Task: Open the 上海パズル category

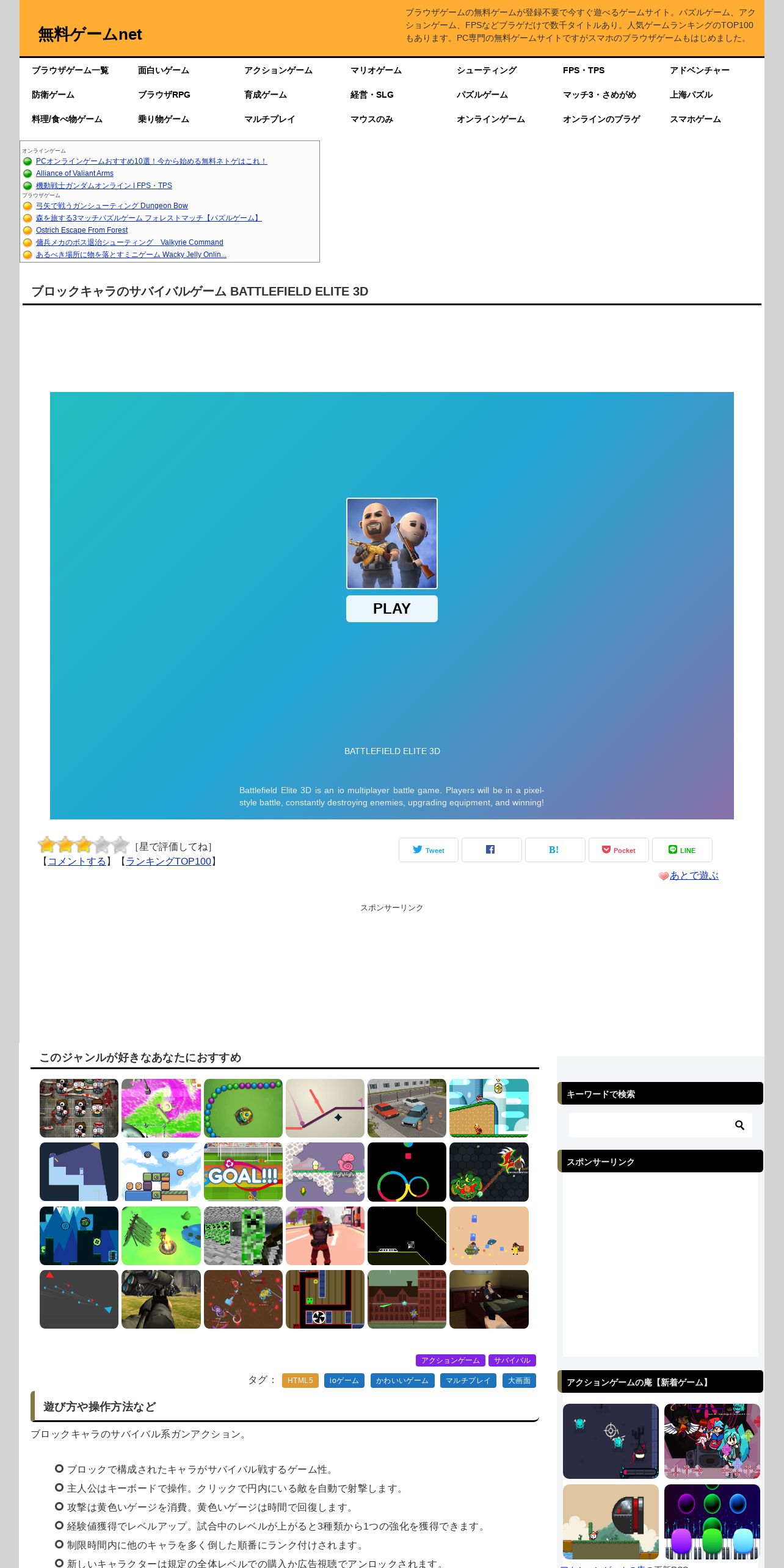Action: click(691, 95)
